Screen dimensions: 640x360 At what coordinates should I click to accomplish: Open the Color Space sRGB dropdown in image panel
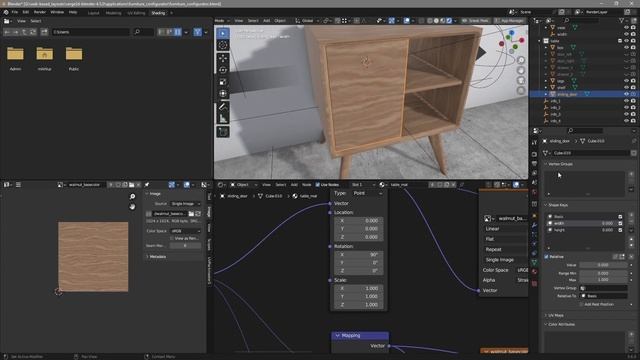pos(186,231)
